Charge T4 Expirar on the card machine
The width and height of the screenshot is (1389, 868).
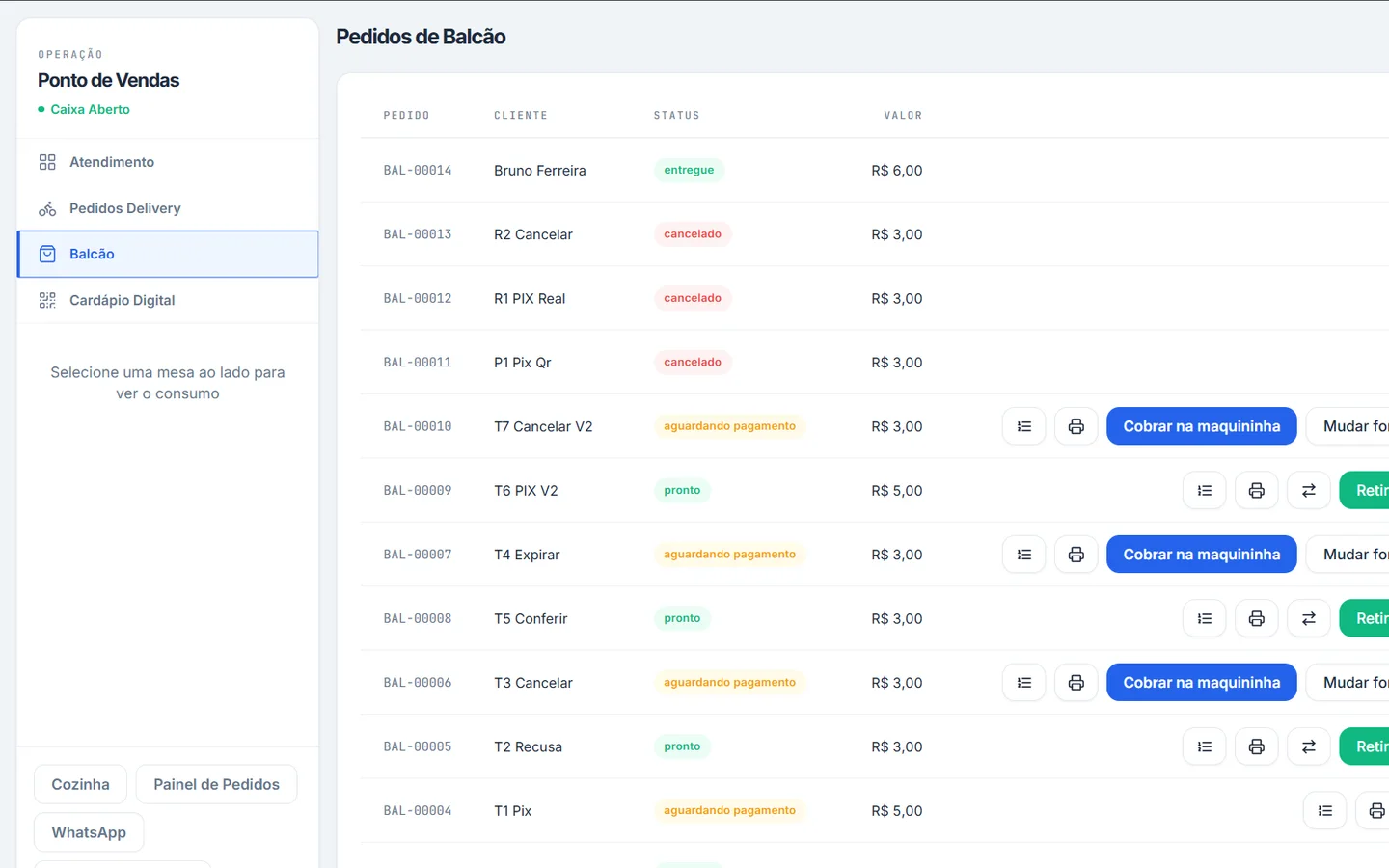1202,555
